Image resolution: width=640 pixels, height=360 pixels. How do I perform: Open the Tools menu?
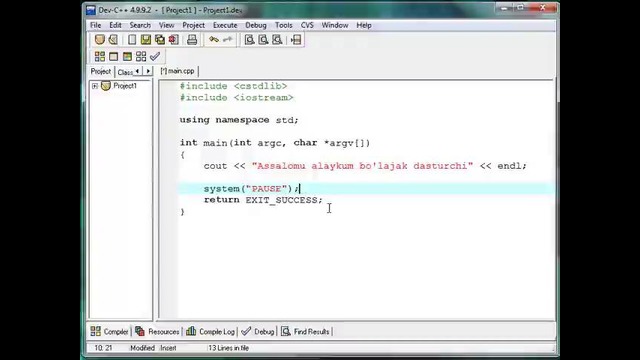(x=284, y=25)
